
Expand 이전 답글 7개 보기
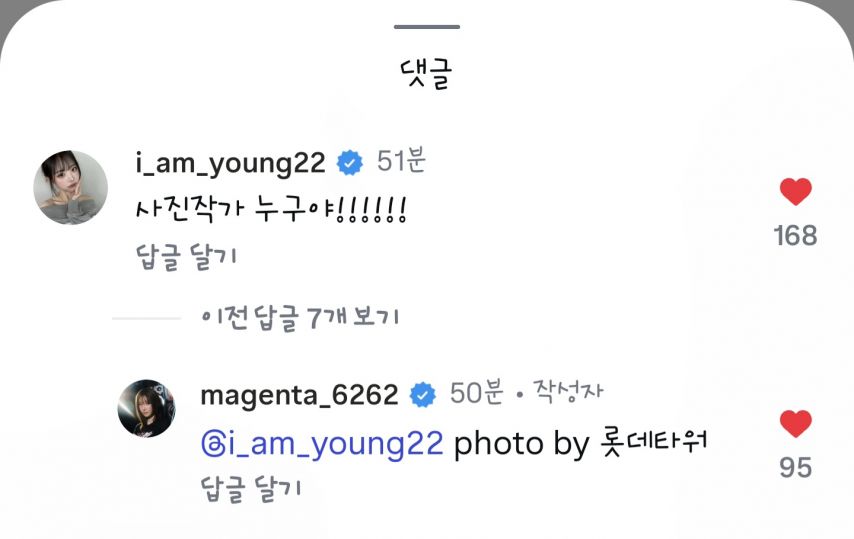[x=300, y=318]
